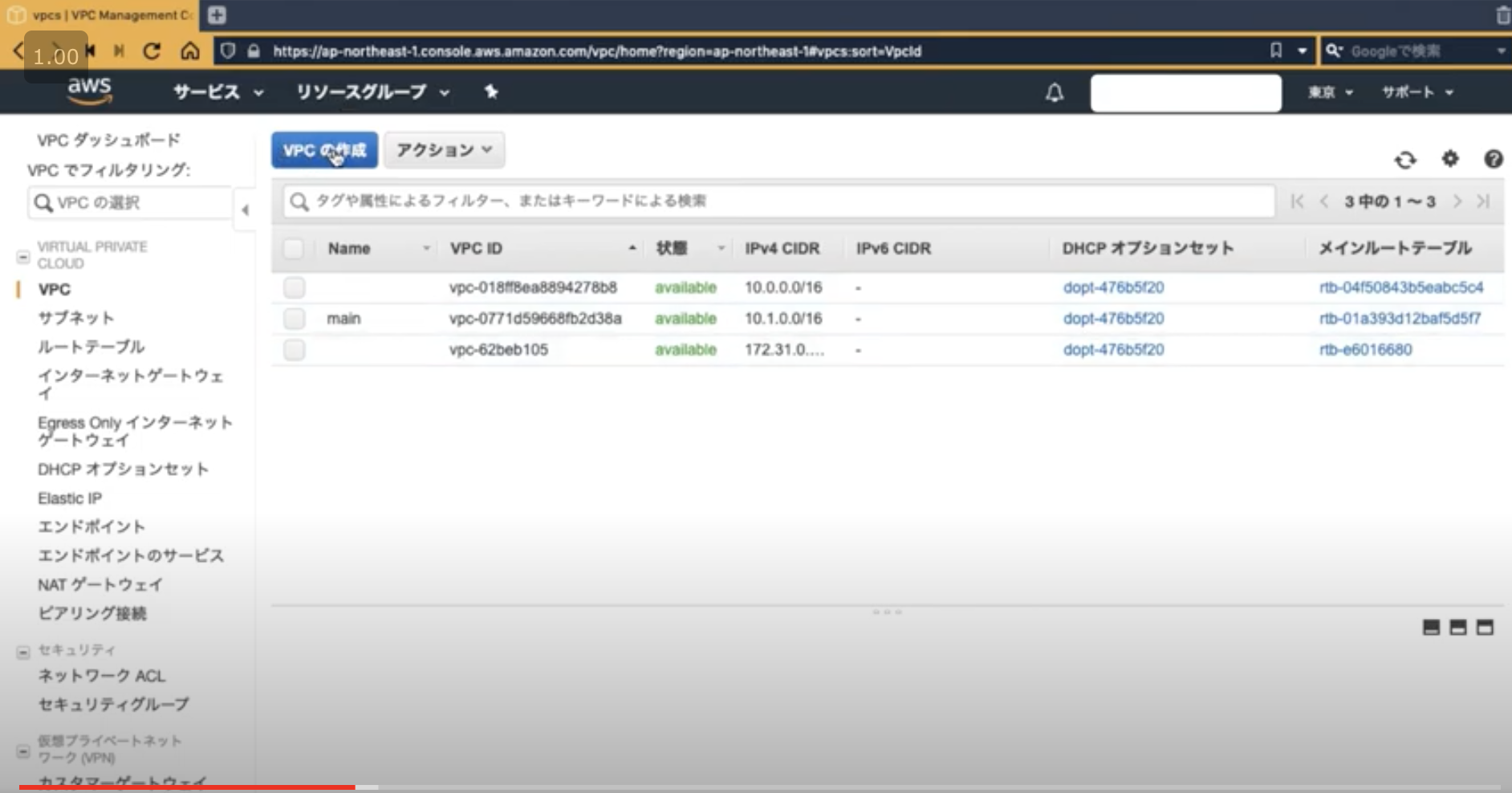Open dopt-476b5f20 link in vpc-62beb105 row
Image resolution: width=1512 pixels, height=793 pixels.
[1113, 350]
